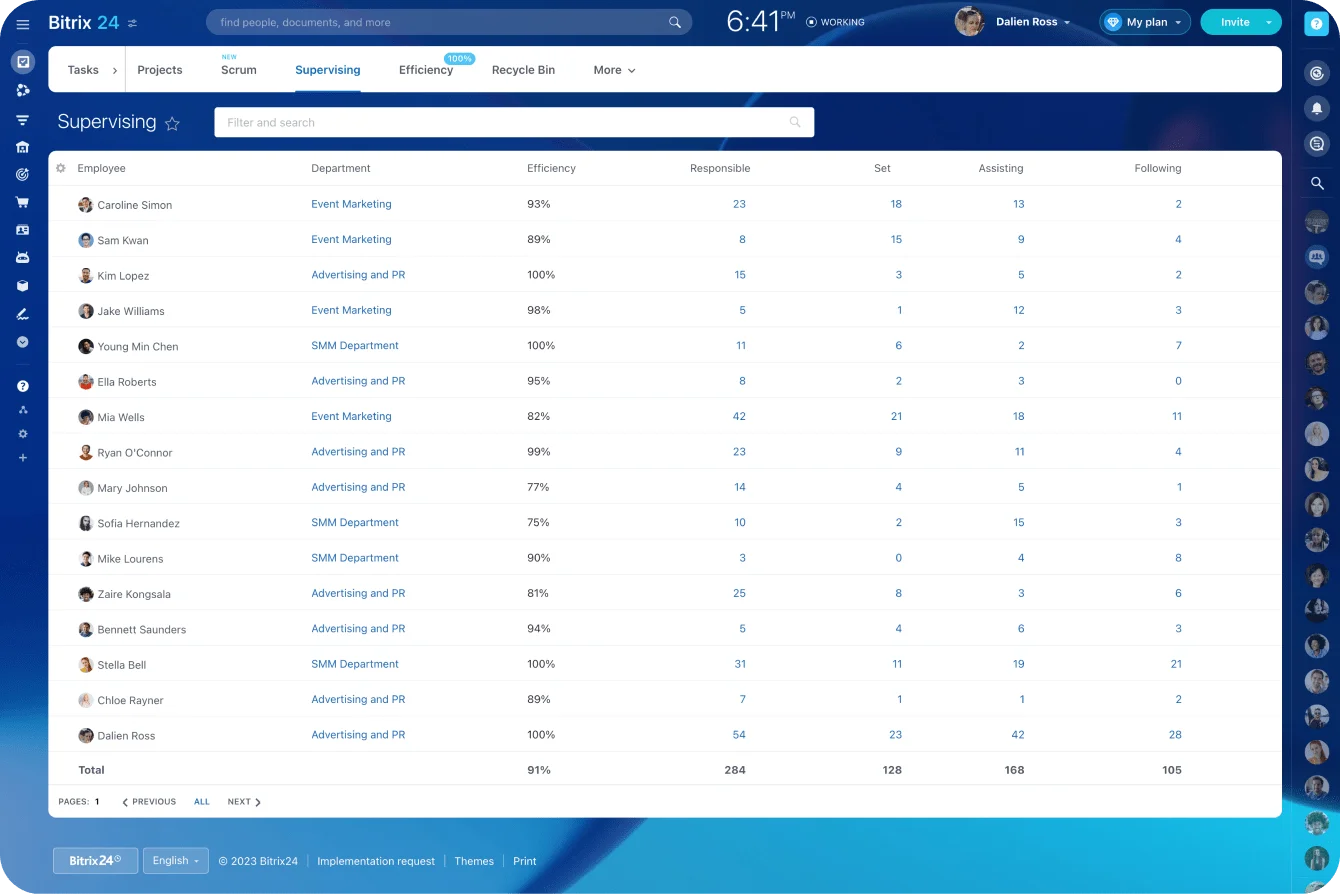Click the settings gear in the left sidebar

23,433
